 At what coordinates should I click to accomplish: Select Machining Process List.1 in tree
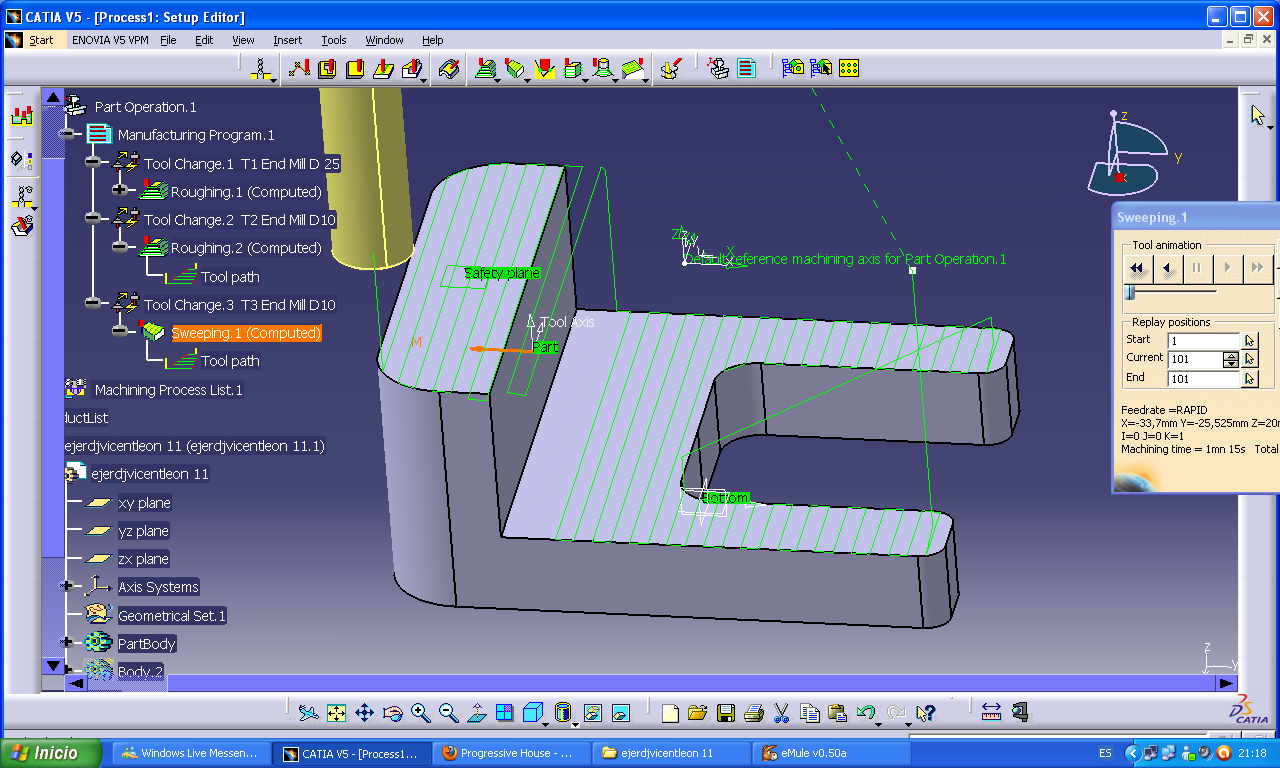[x=168, y=390]
